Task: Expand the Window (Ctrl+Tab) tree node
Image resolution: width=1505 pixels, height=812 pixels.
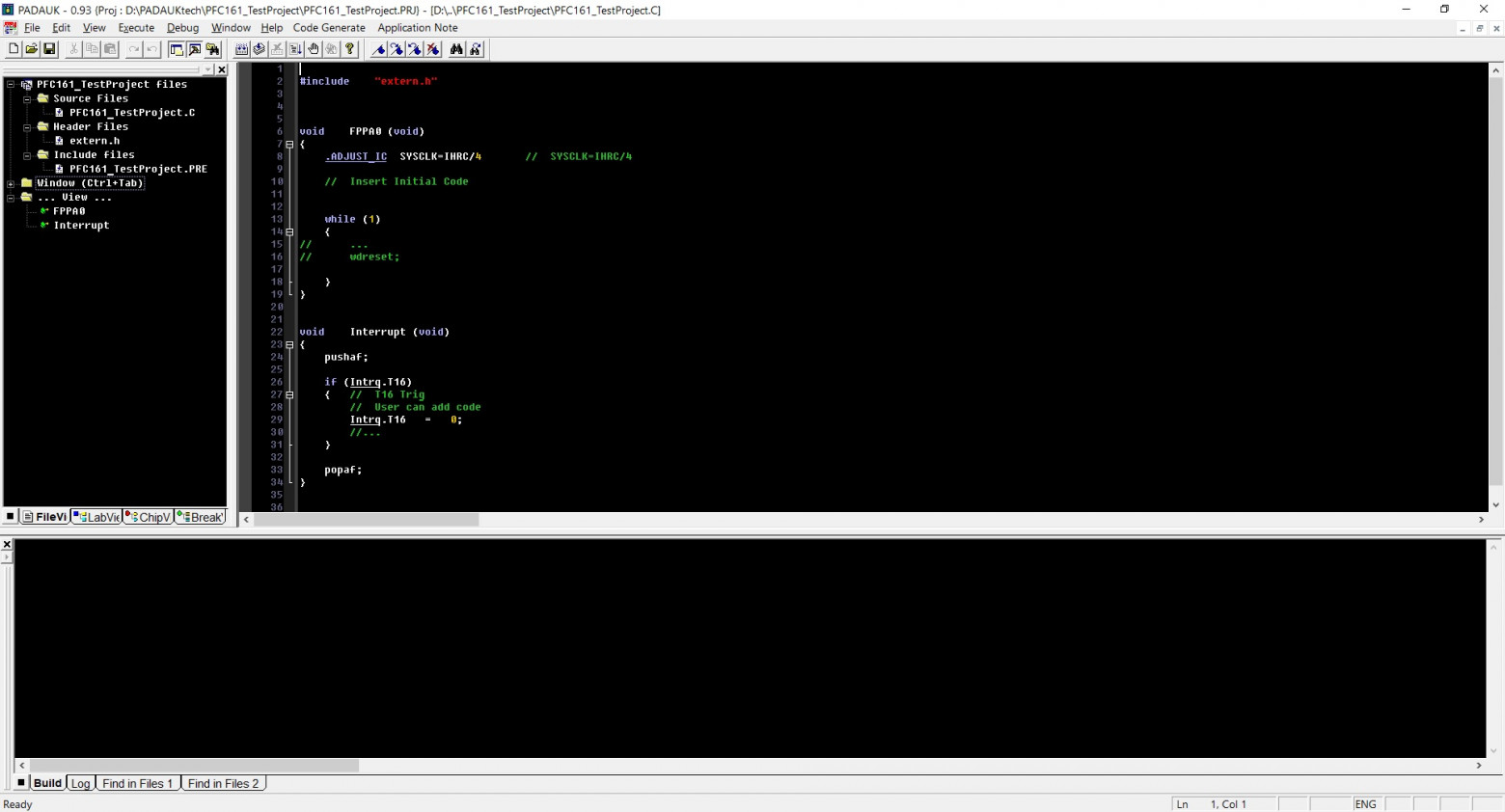Action: click(x=11, y=183)
